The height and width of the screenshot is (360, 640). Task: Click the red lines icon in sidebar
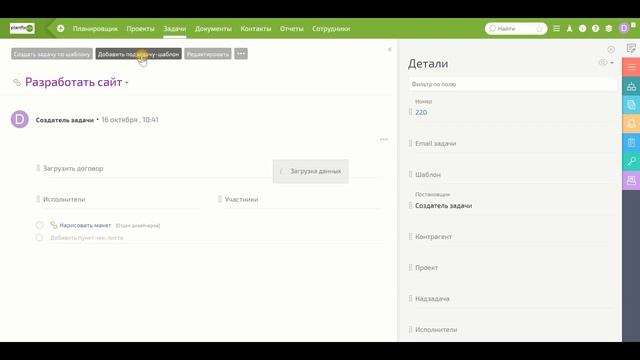click(631, 67)
